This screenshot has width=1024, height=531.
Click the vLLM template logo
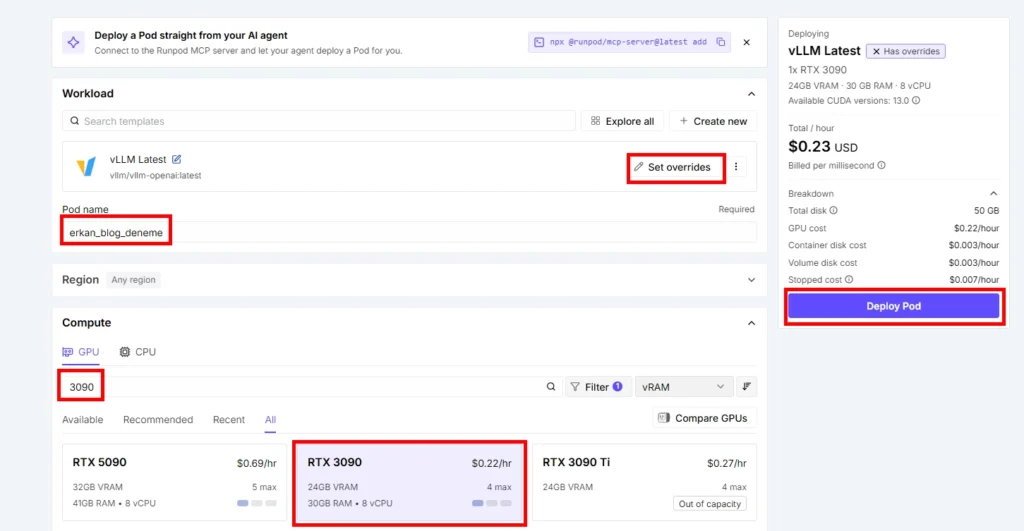(x=86, y=167)
